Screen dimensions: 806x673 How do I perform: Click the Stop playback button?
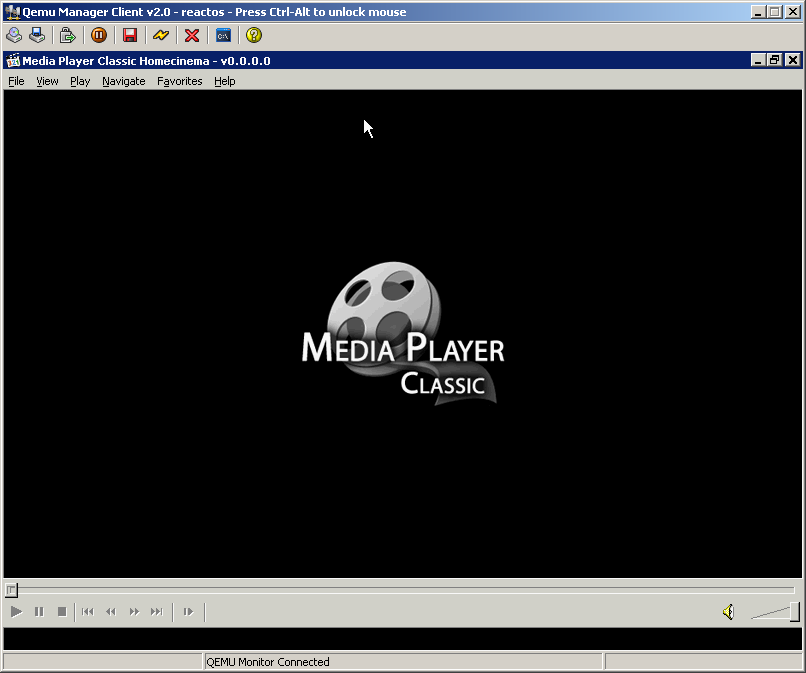pyautogui.click(x=62, y=611)
